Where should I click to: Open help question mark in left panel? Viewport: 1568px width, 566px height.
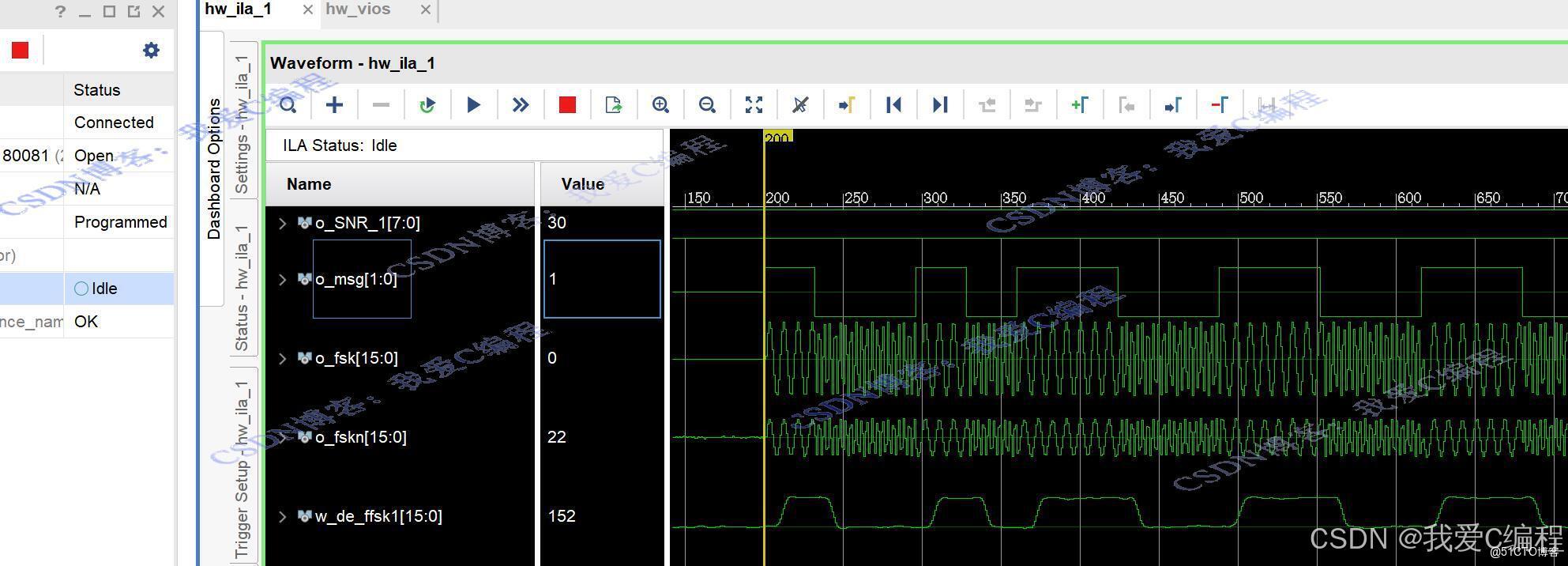pyautogui.click(x=61, y=11)
